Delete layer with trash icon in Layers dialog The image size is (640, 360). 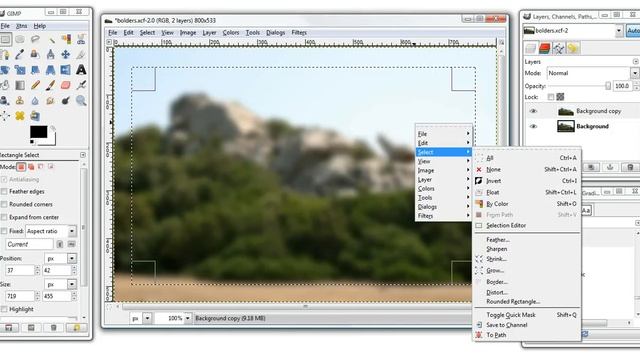[x=630, y=167]
